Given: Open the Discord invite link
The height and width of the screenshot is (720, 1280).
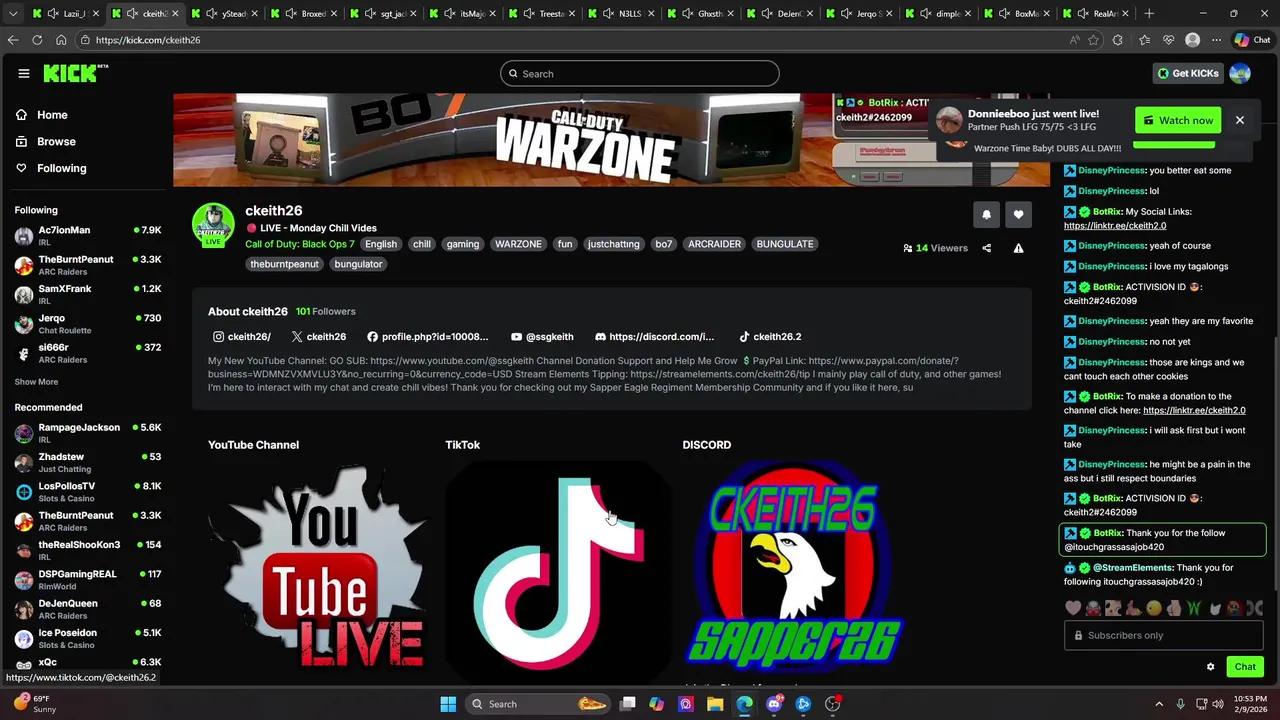Looking at the screenshot, I should coord(654,337).
